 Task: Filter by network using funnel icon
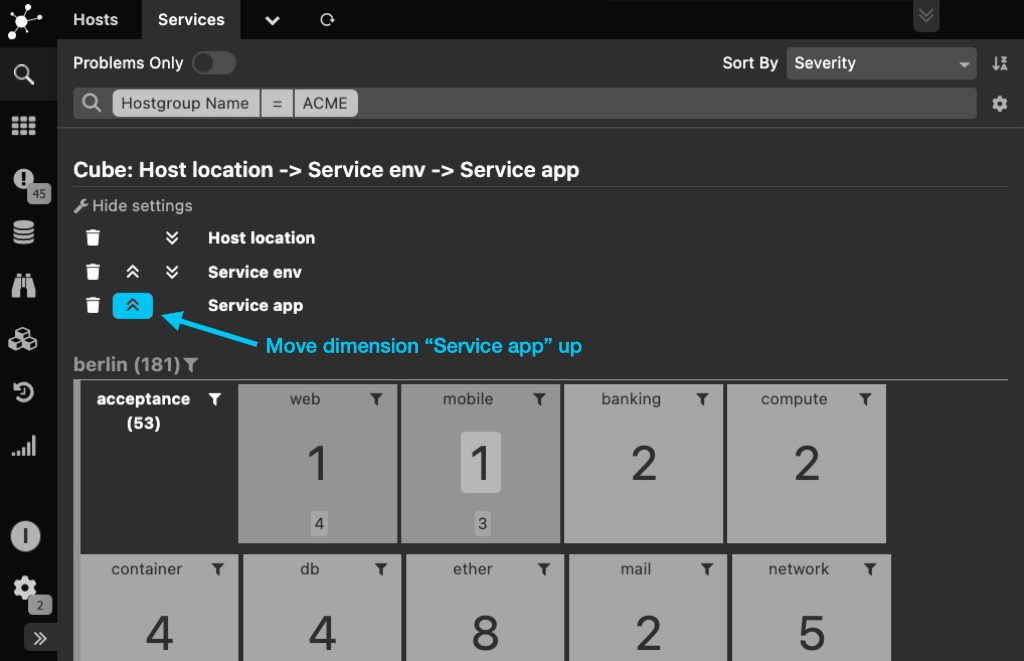[x=870, y=570]
